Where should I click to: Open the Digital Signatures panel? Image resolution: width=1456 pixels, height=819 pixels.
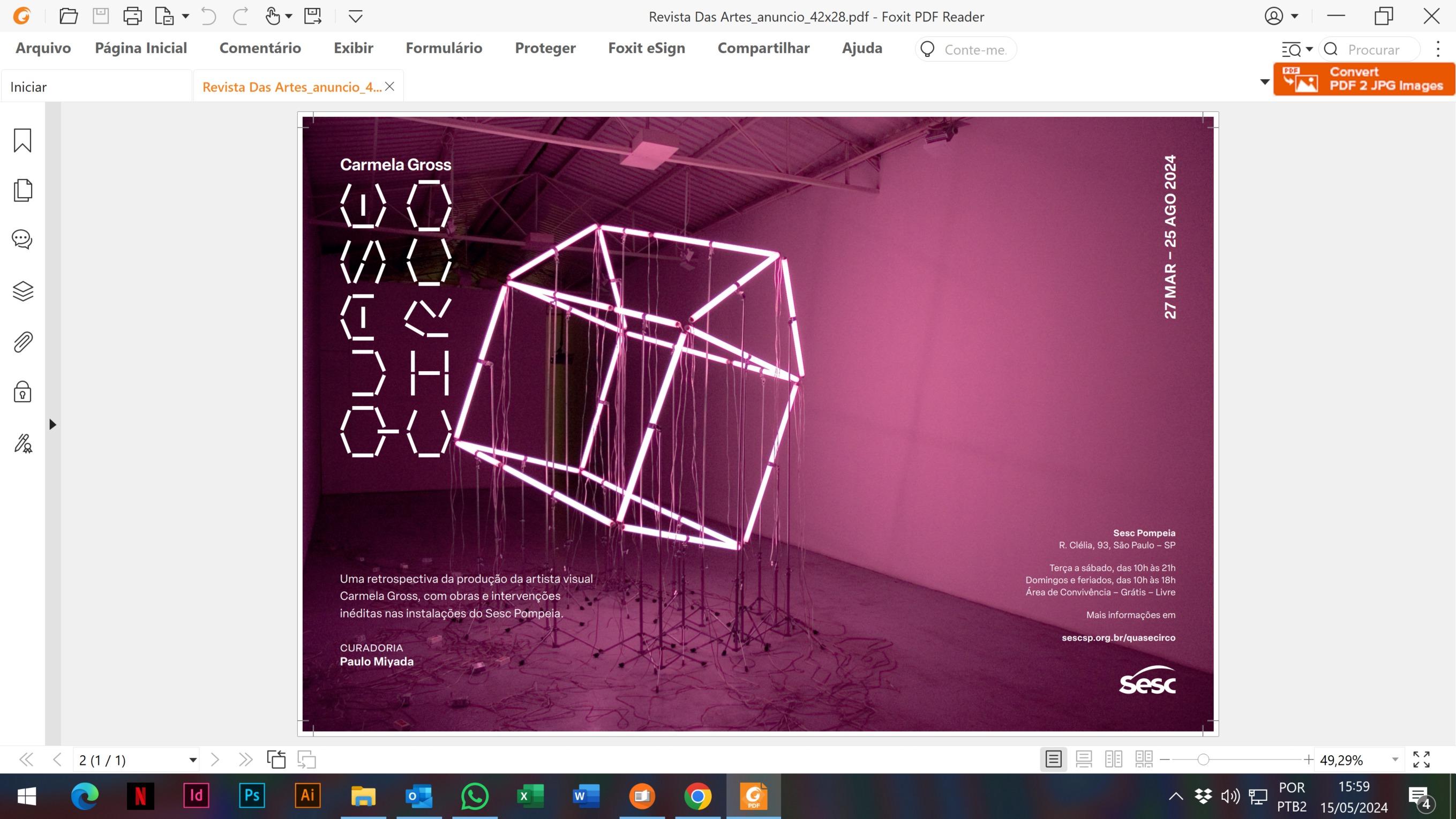(x=22, y=443)
